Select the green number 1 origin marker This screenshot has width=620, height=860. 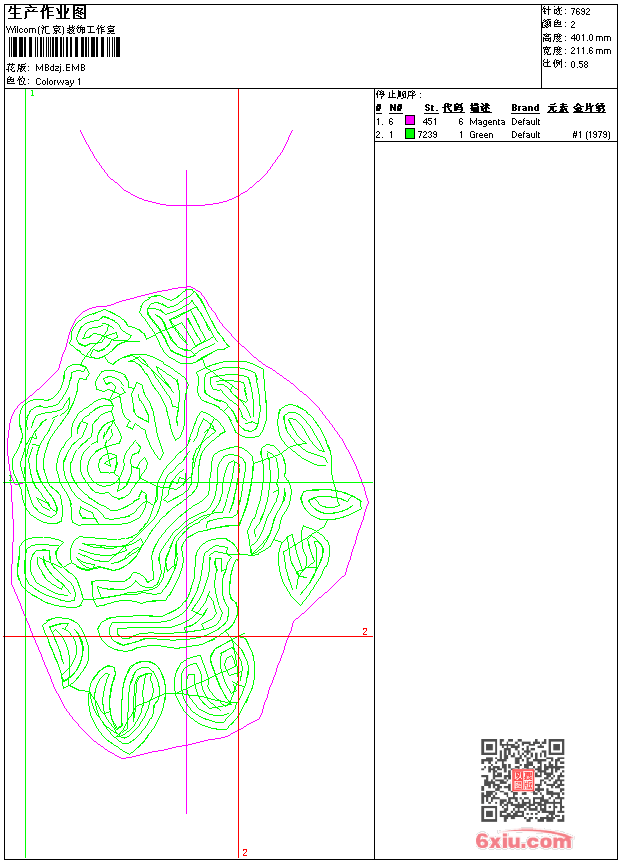pyautogui.click(x=32, y=93)
